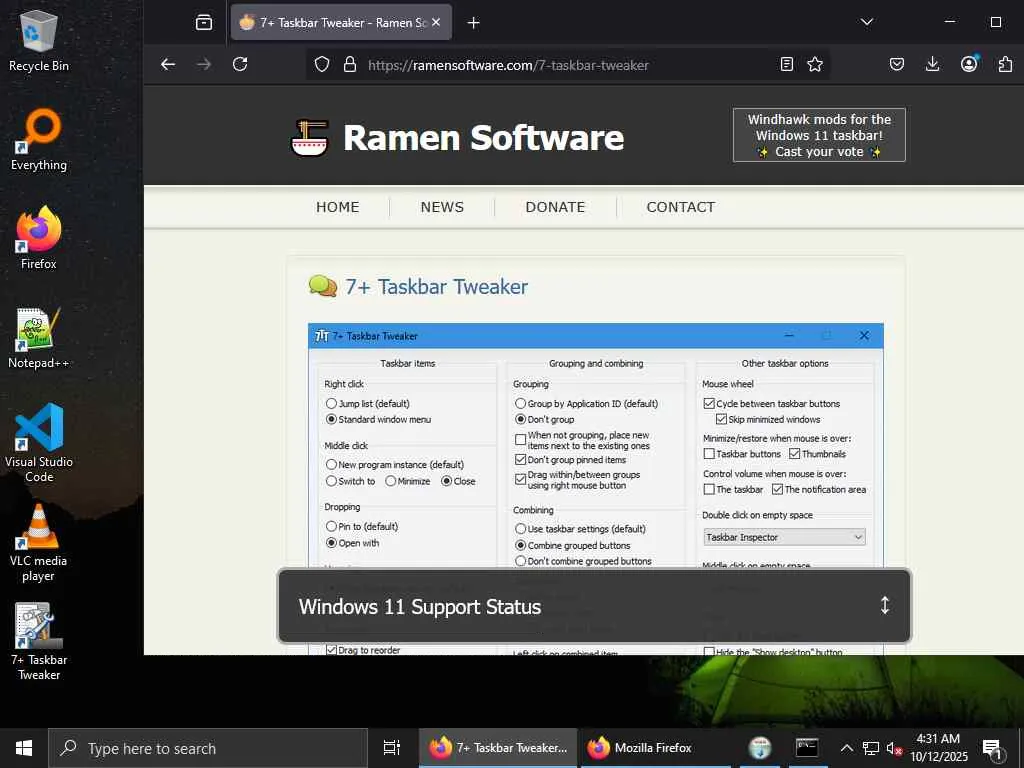Click the Ramen Software bowl logo
The image size is (1024, 768).
(x=310, y=137)
